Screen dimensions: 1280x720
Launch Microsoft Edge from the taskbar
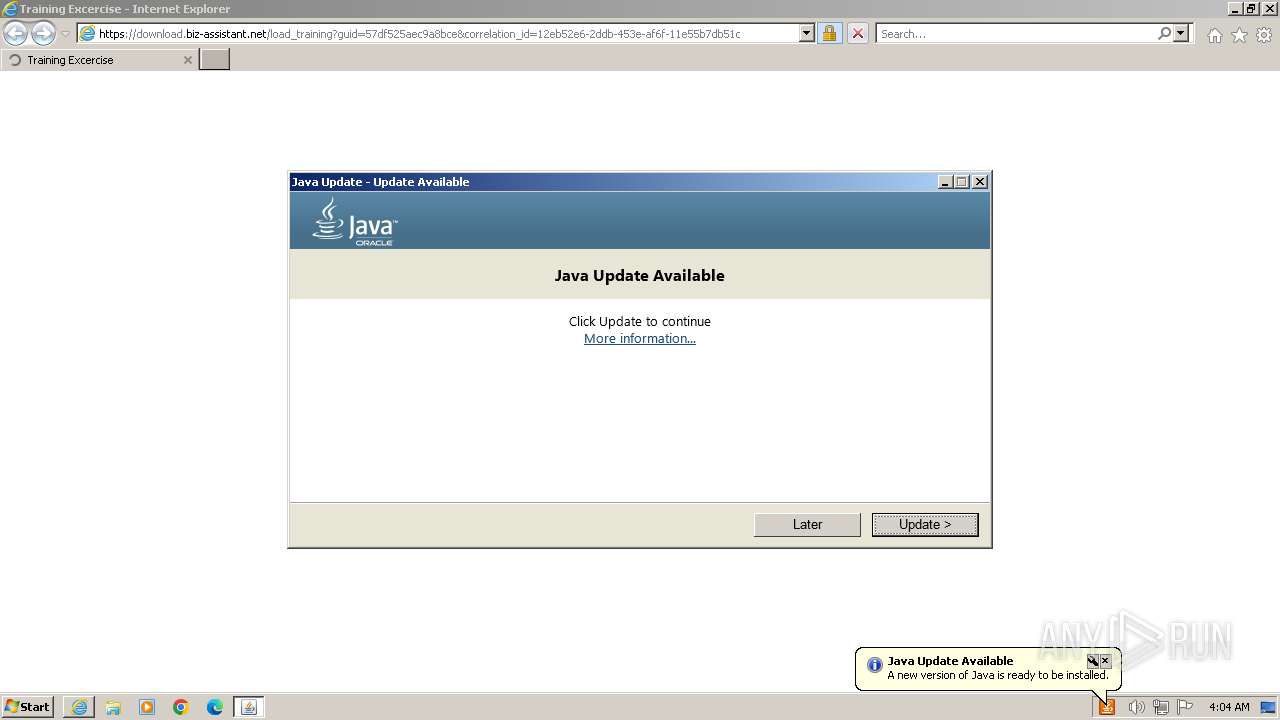[x=215, y=707]
